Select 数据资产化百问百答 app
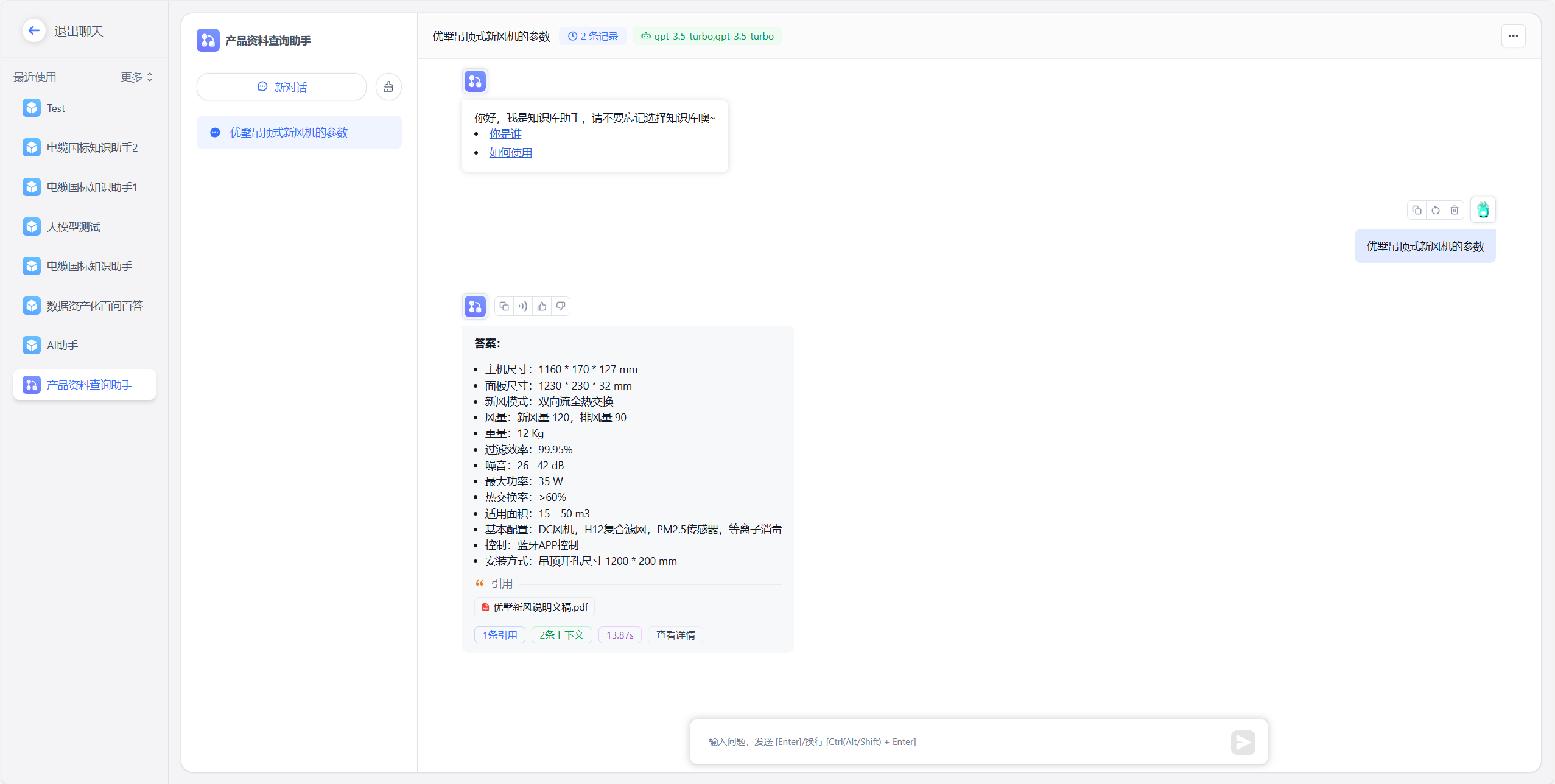The width and height of the screenshot is (1555, 784). (94, 306)
